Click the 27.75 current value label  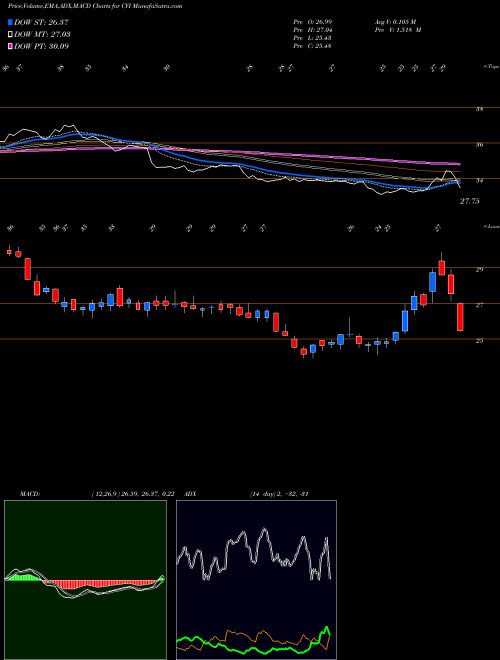point(469,202)
